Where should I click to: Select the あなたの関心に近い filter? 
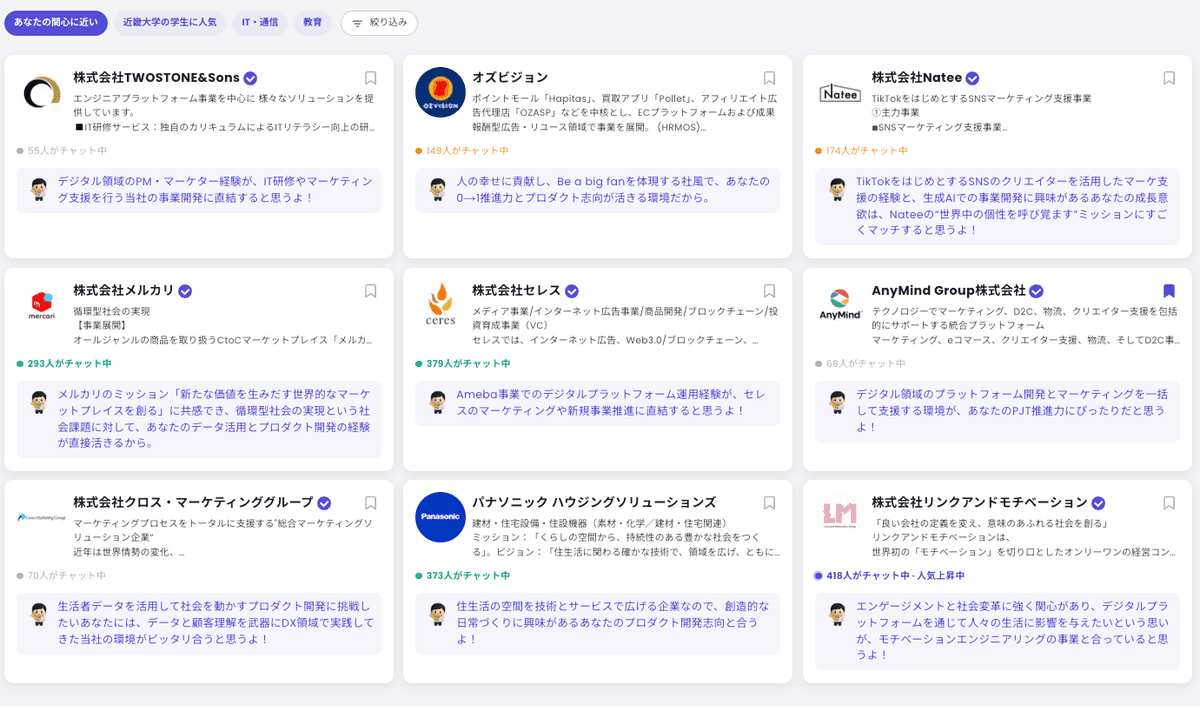click(56, 22)
